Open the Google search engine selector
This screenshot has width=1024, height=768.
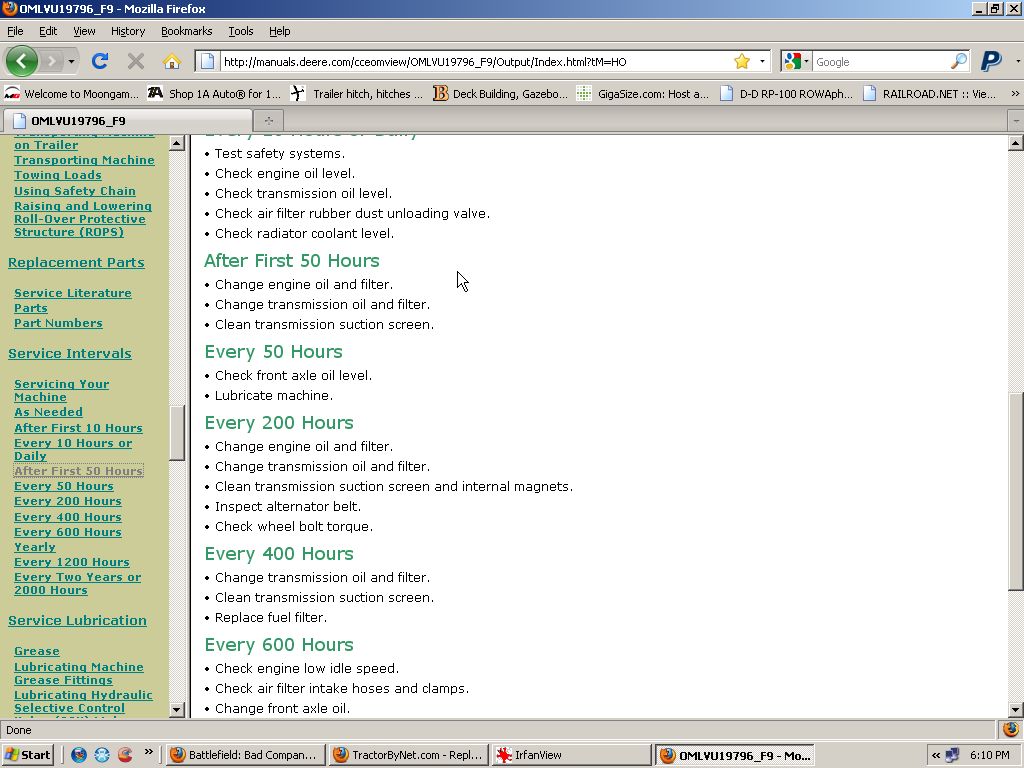(796, 61)
